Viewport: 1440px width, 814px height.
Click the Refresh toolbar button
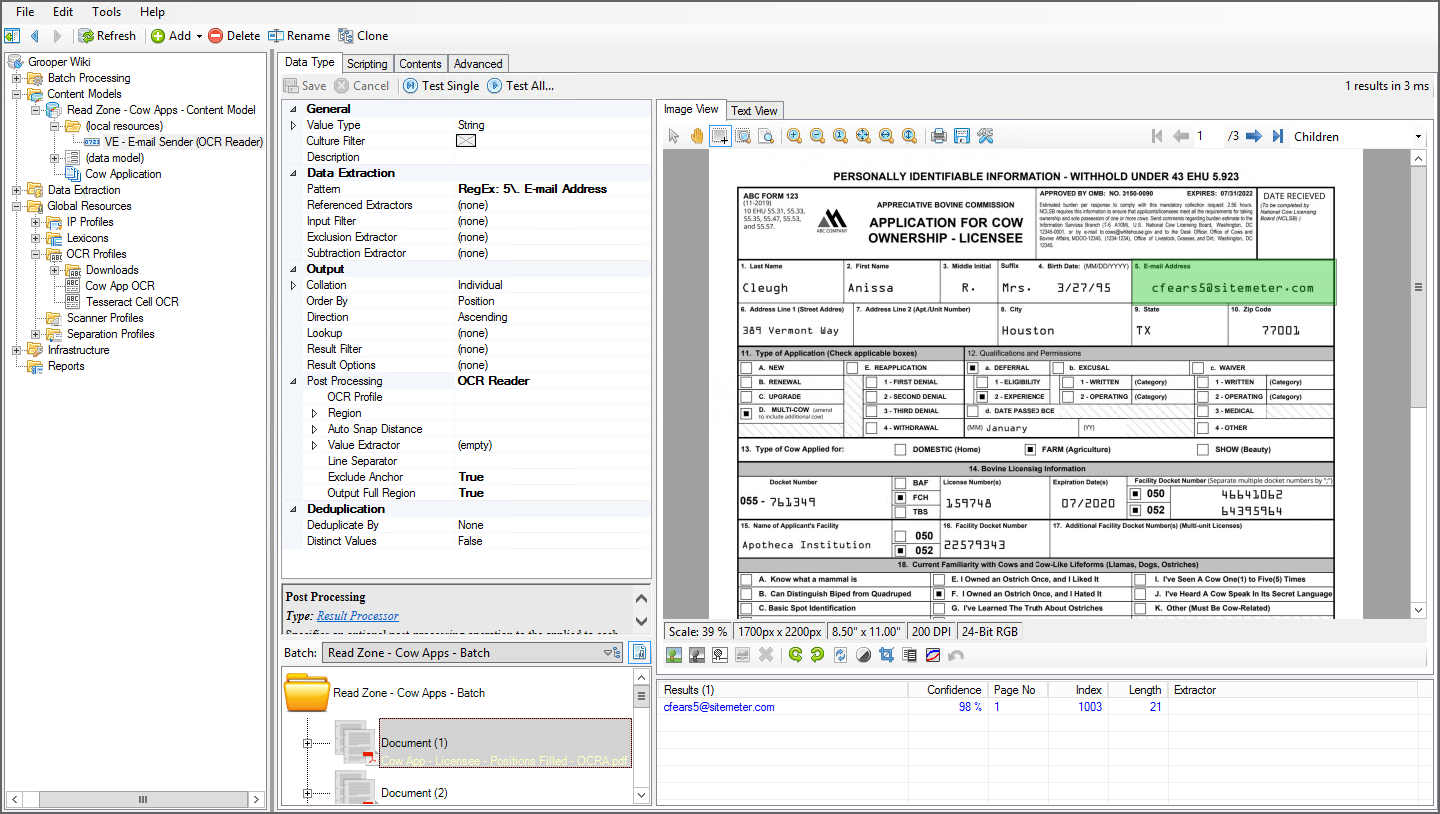107,36
